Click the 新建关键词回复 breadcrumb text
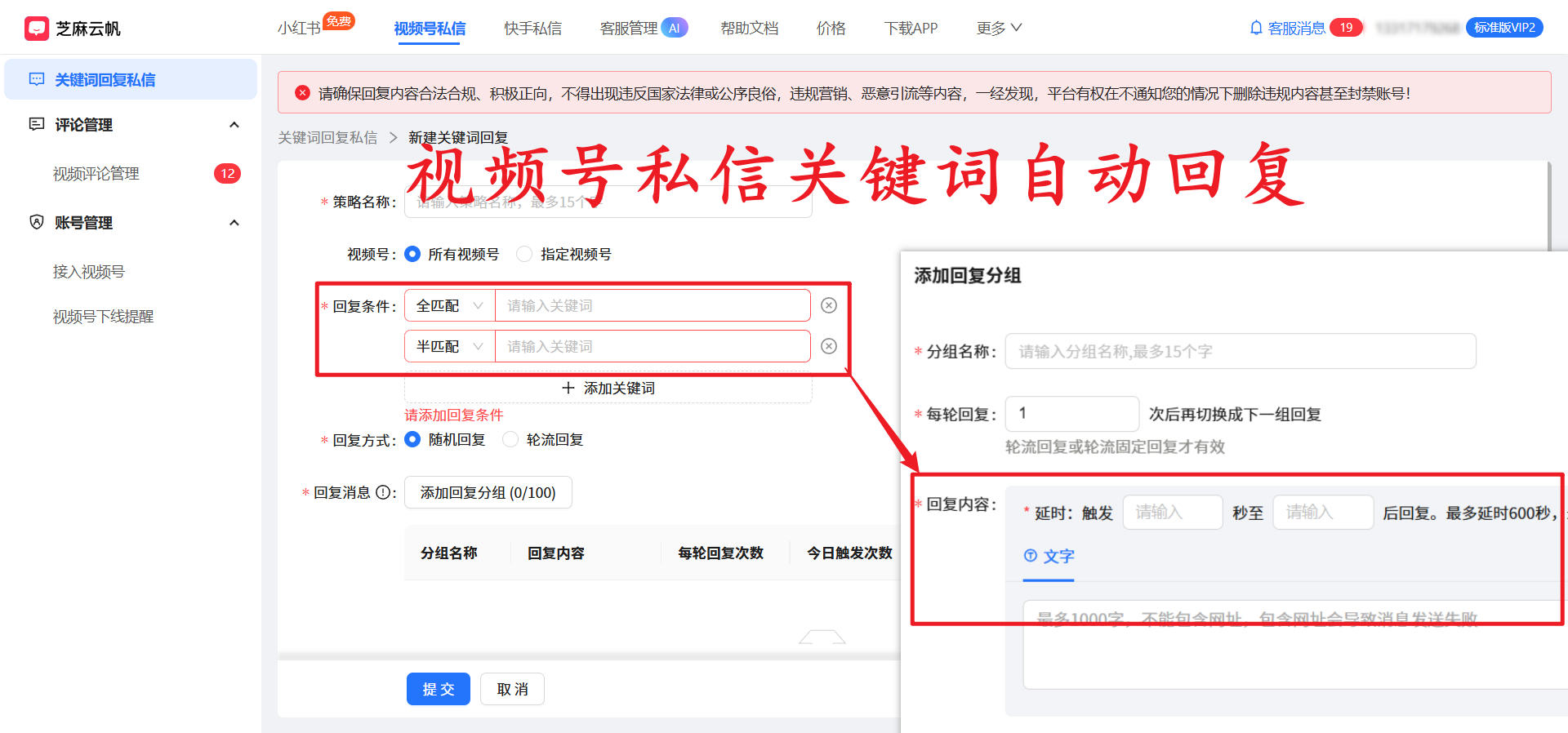This screenshot has height=733, width=1568. pos(458,137)
